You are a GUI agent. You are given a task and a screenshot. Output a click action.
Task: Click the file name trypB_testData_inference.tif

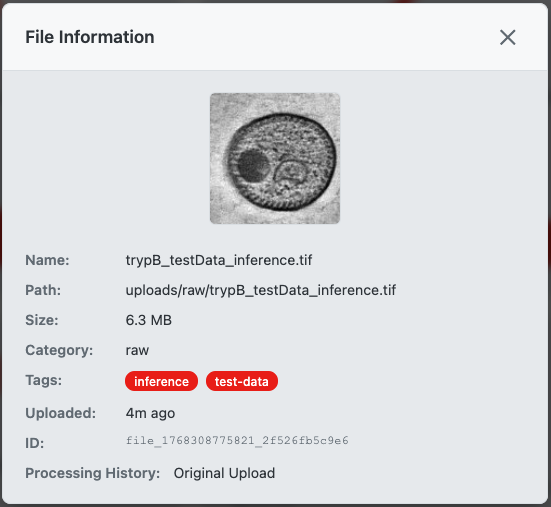219,260
